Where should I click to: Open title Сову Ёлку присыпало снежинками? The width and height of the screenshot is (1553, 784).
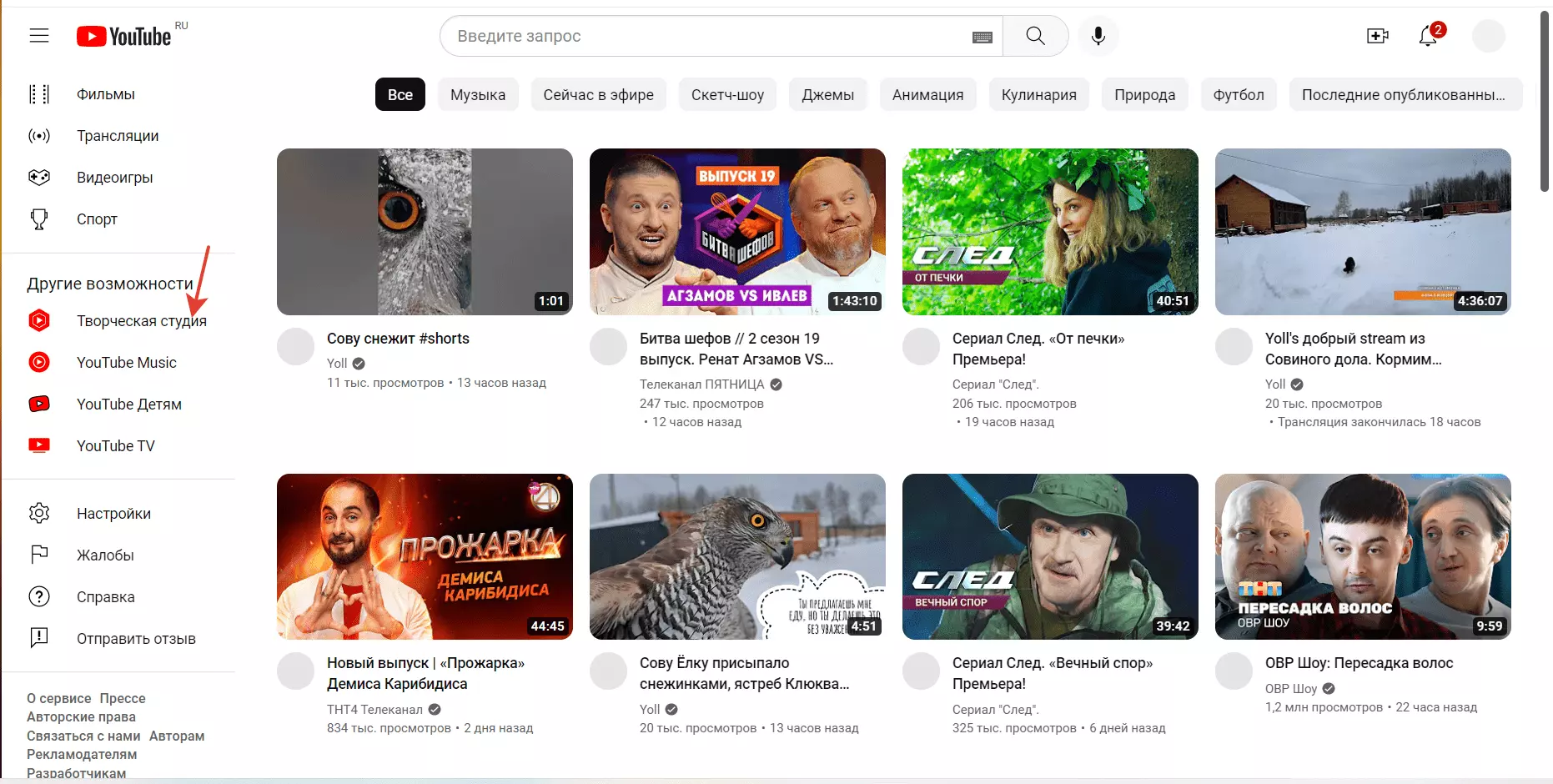(x=745, y=673)
